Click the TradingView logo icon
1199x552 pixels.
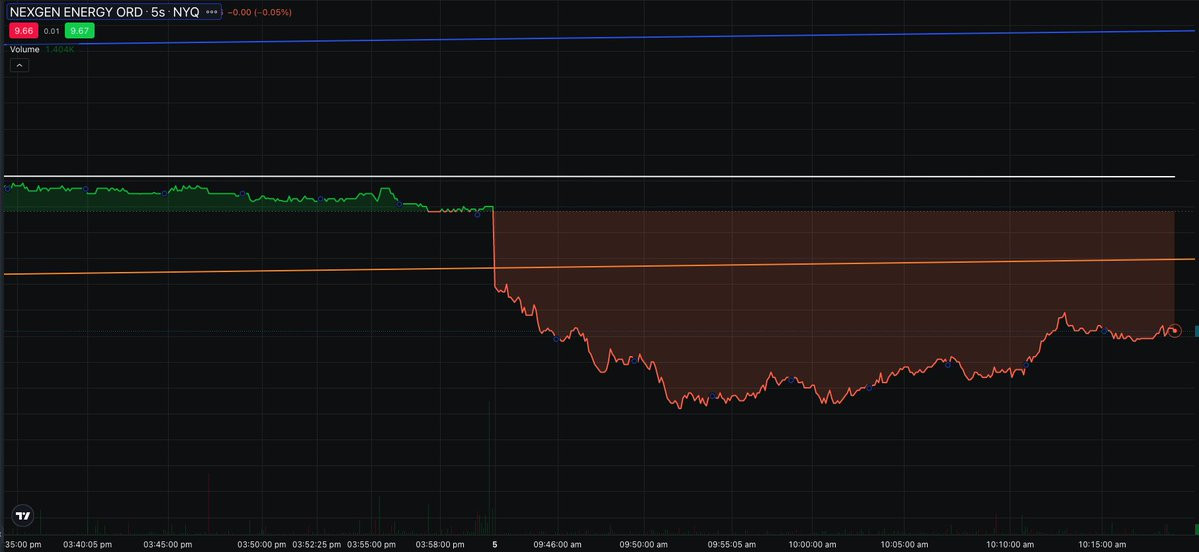coord(23,516)
